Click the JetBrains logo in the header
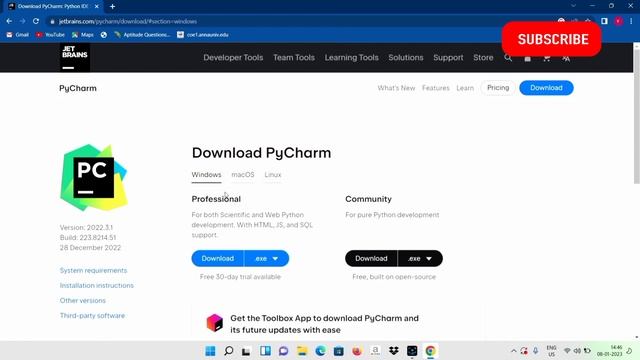 [75, 58]
